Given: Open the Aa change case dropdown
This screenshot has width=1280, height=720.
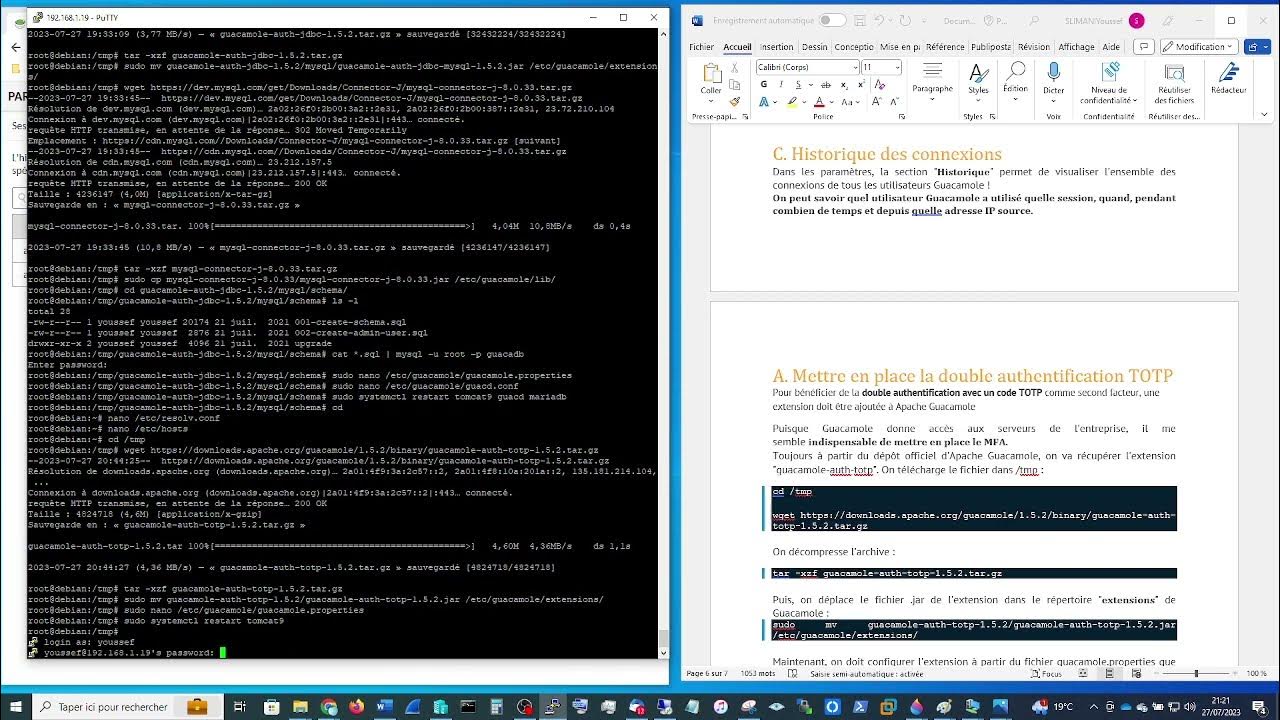Looking at the screenshot, I should 851,101.
